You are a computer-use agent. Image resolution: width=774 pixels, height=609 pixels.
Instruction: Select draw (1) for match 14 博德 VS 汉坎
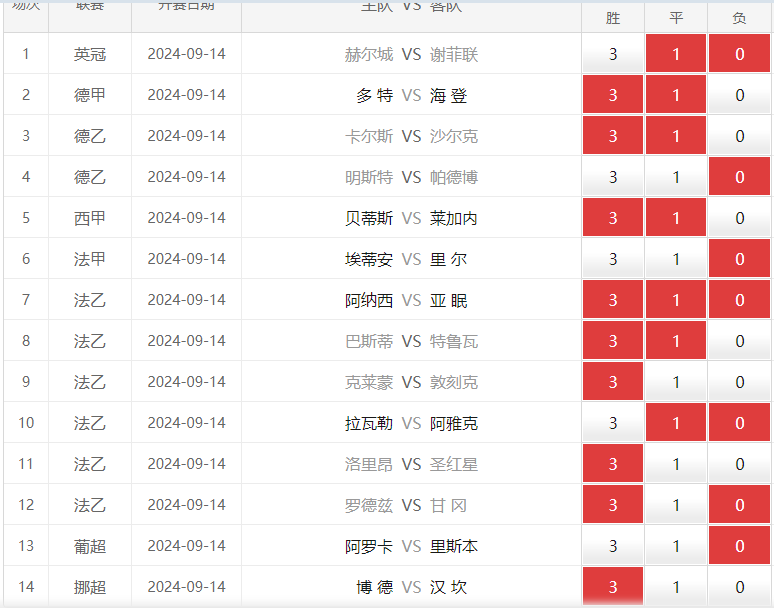click(x=676, y=586)
